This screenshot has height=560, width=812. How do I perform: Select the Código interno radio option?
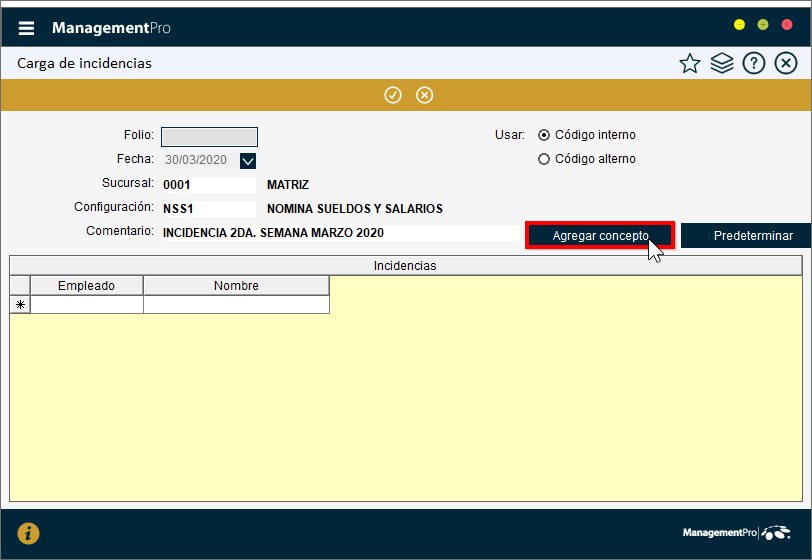[x=543, y=135]
